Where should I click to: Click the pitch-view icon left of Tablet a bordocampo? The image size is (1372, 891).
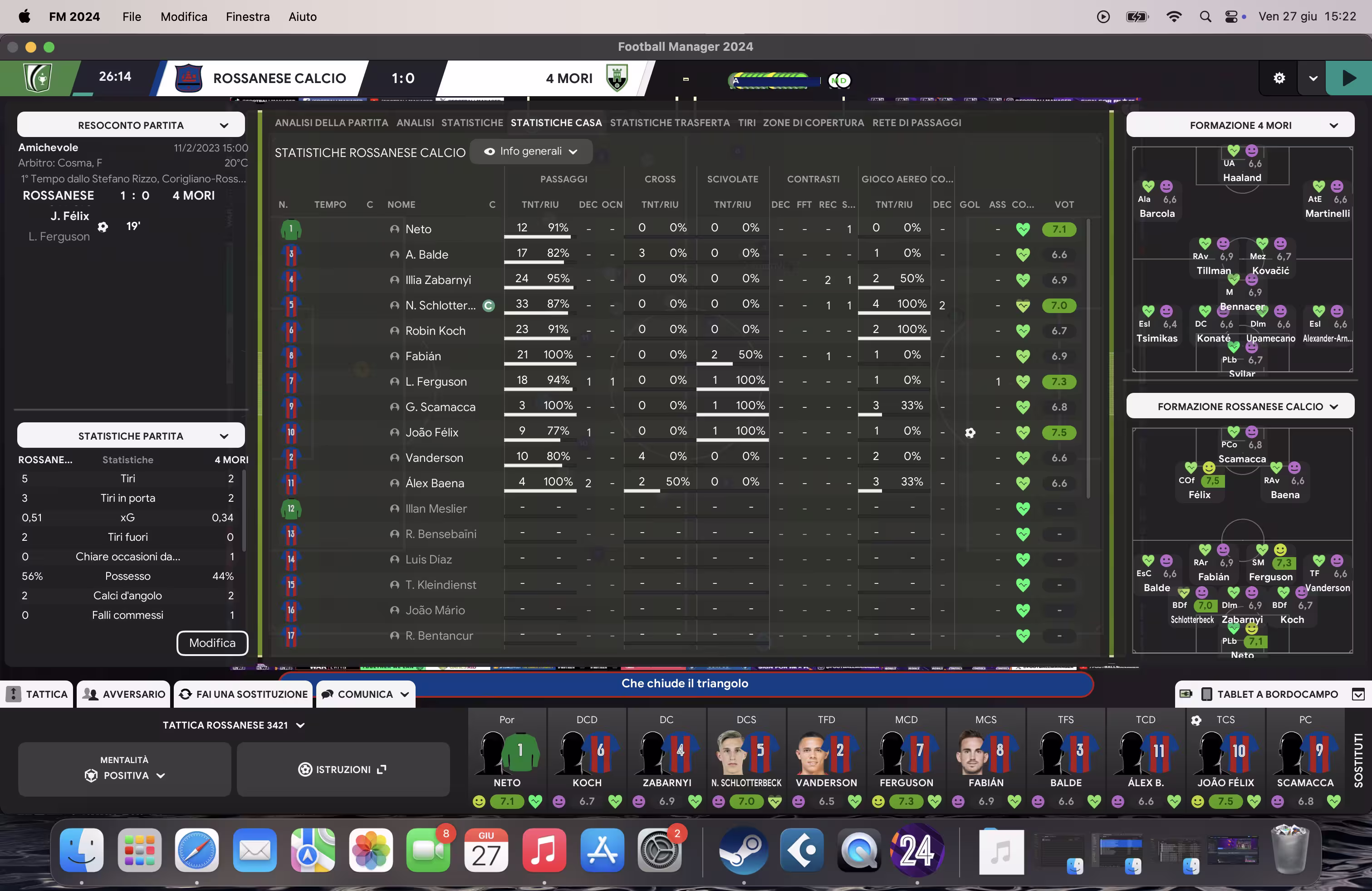point(1185,694)
